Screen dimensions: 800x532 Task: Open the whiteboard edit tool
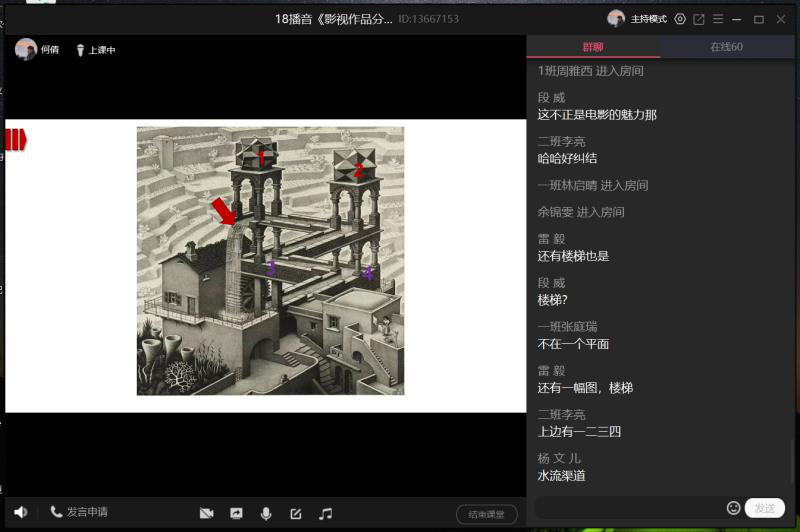click(296, 513)
